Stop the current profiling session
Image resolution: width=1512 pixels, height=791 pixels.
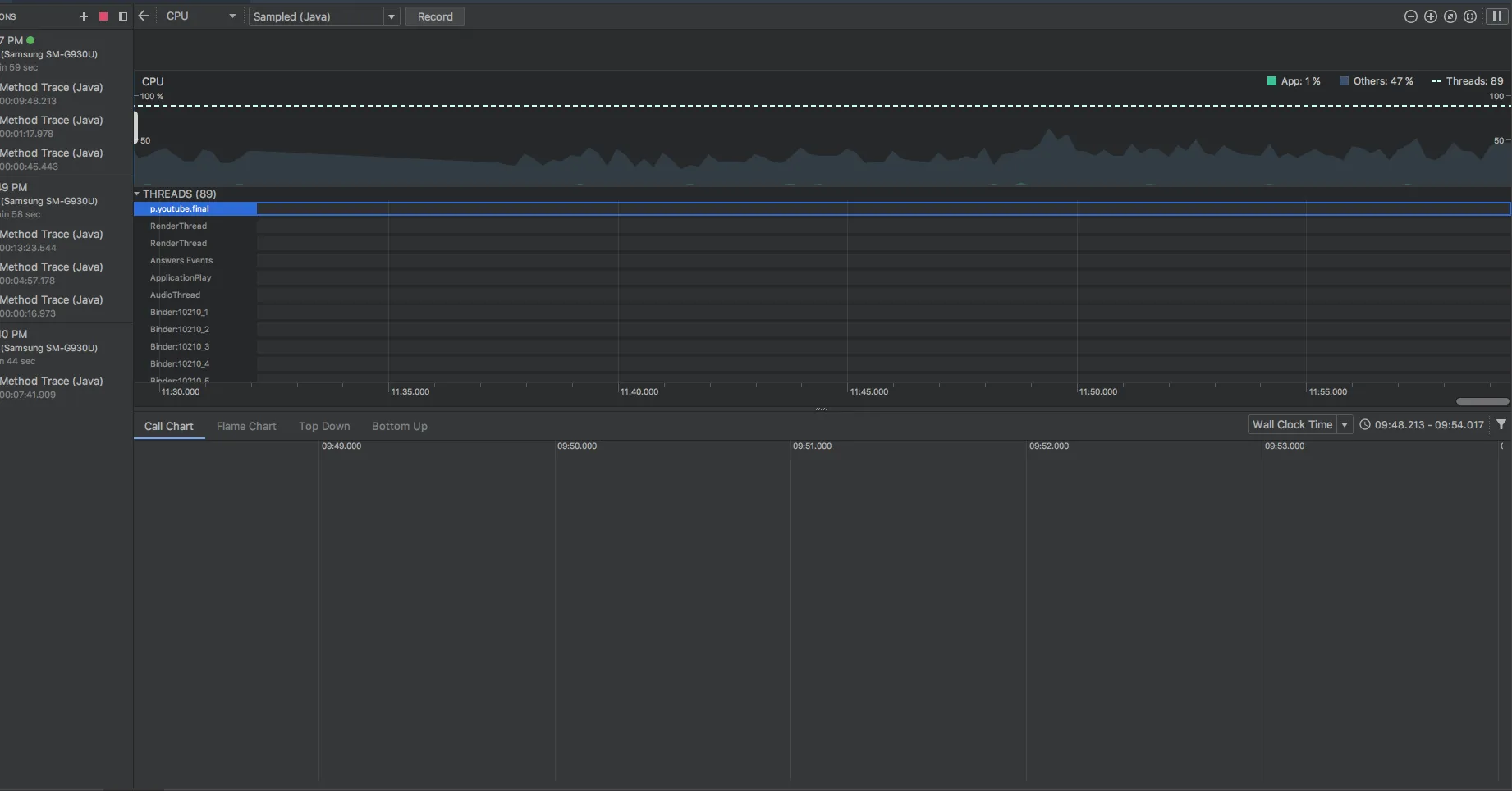(103, 16)
